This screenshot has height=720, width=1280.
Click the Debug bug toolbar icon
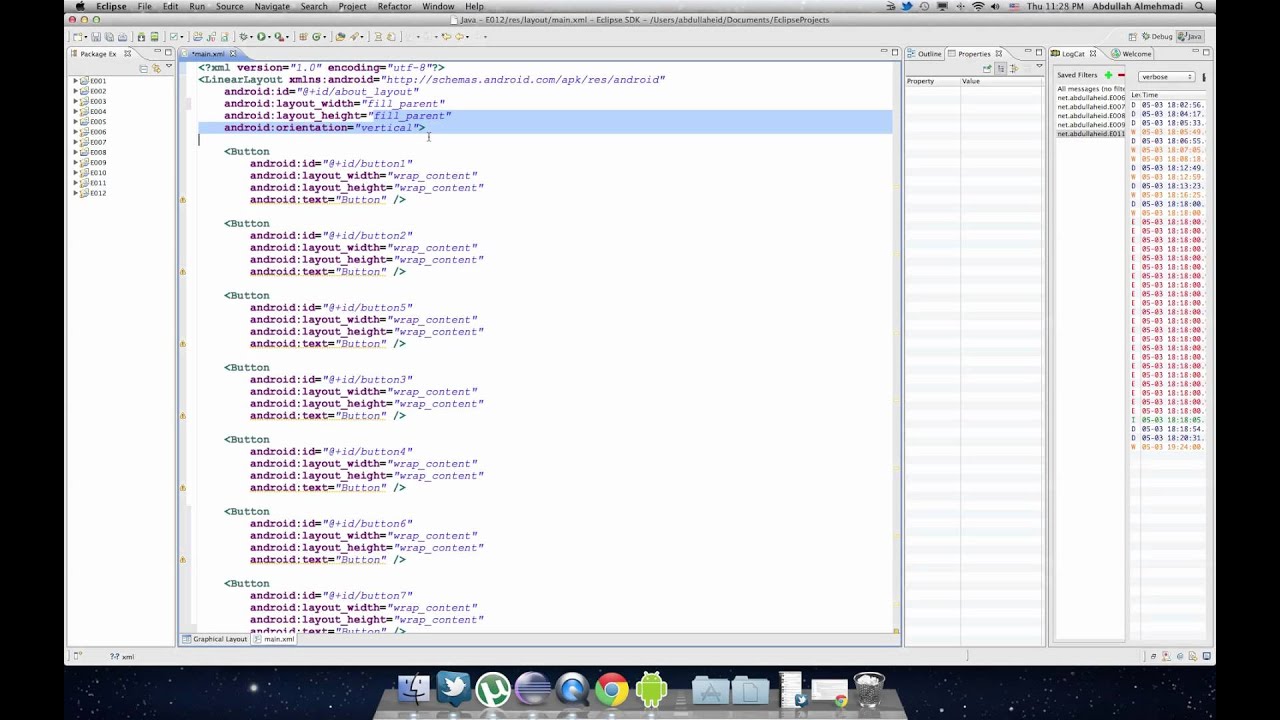click(x=244, y=37)
